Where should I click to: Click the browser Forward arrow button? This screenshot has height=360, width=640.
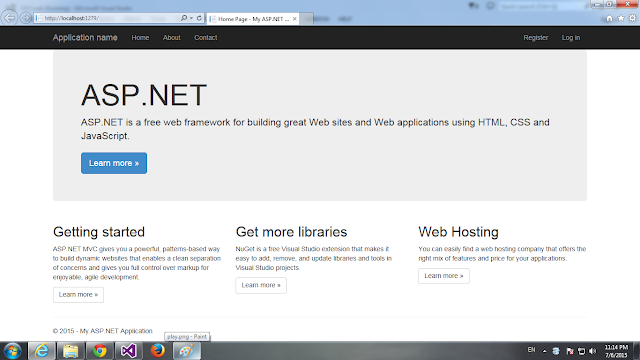[26, 18]
